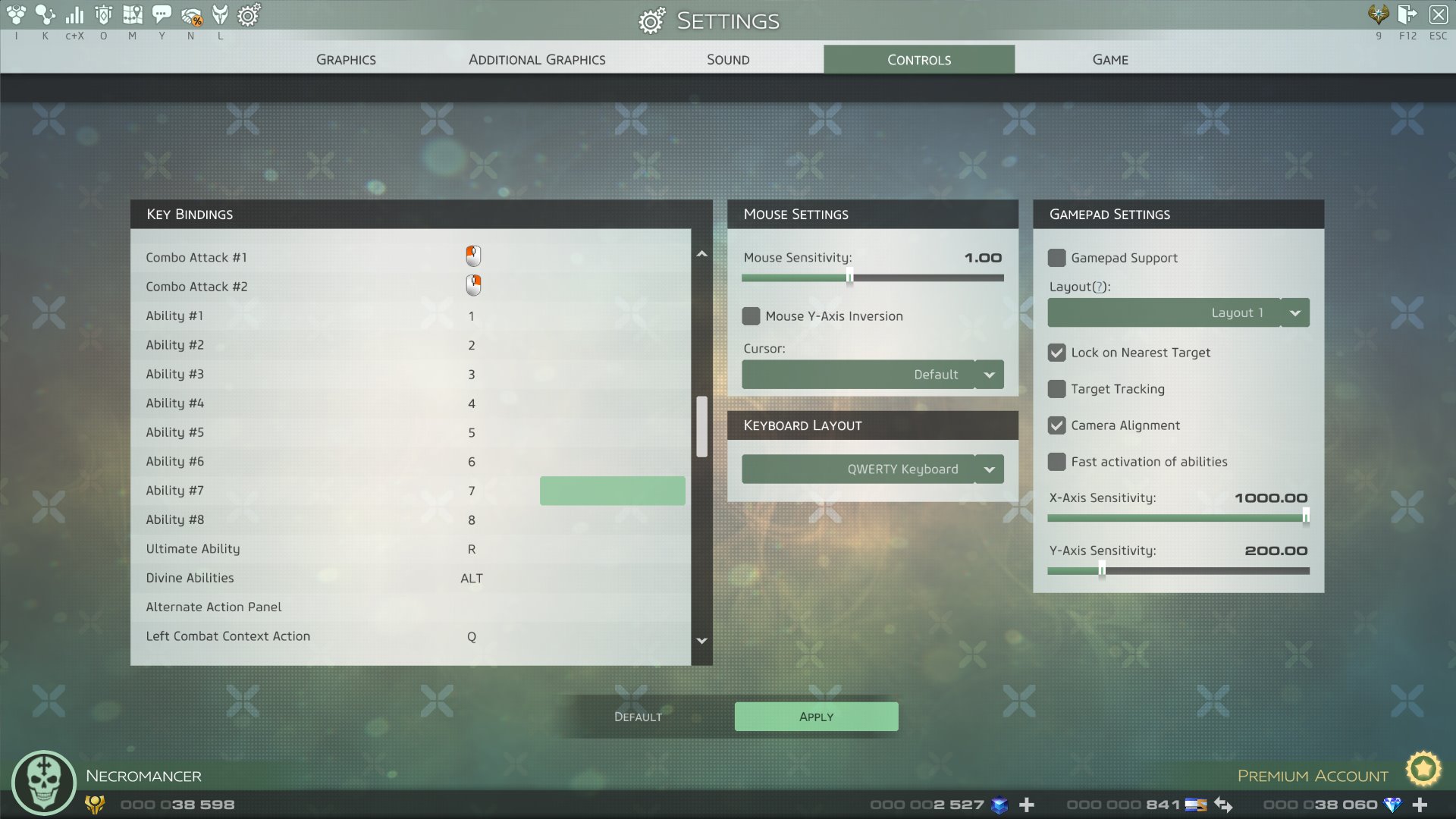The image size is (1456, 819).
Task: Click the gear settings icon in top toolbar
Action: pos(249,14)
